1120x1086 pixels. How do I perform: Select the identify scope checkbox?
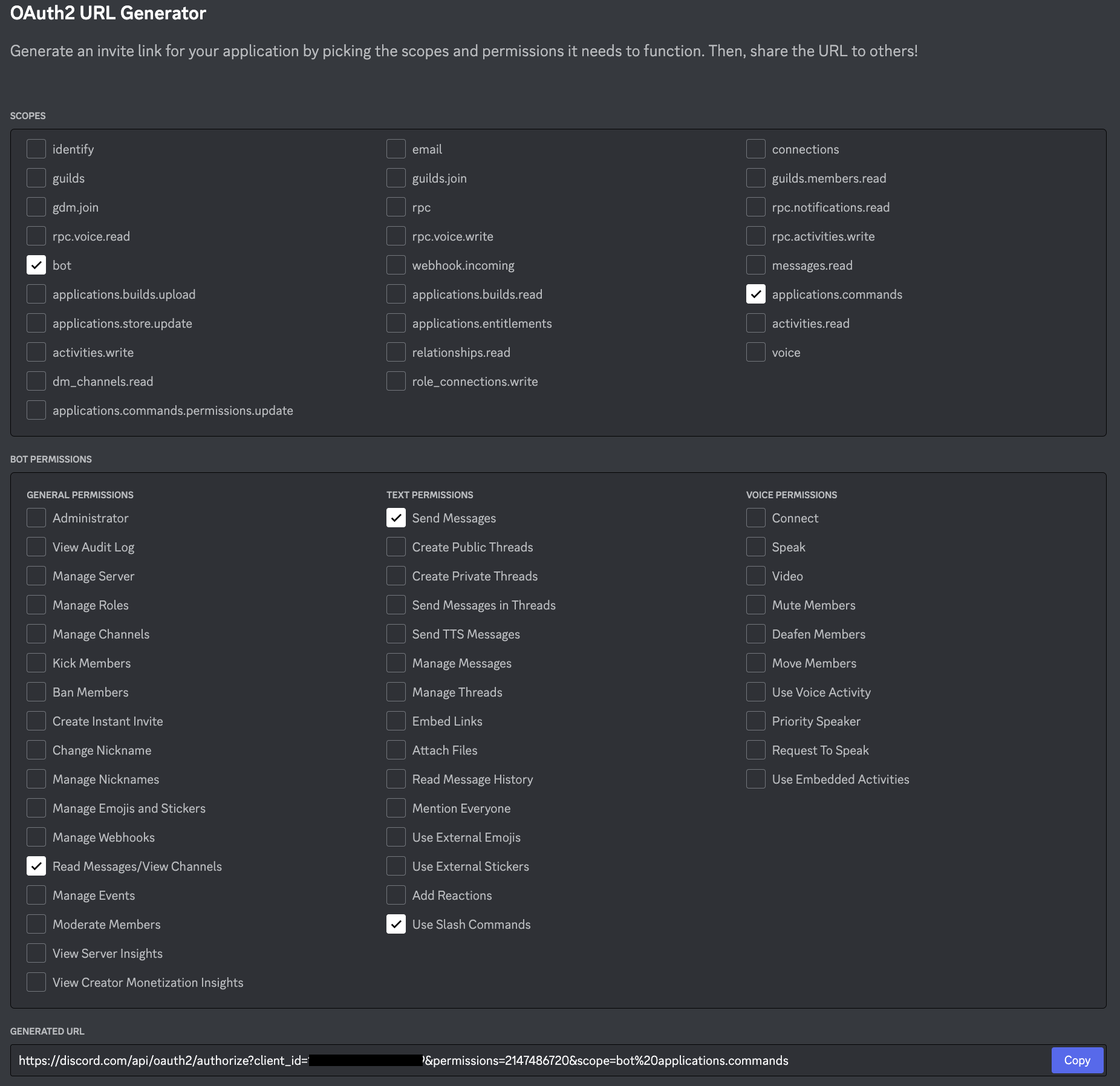click(x=36, y=149)
